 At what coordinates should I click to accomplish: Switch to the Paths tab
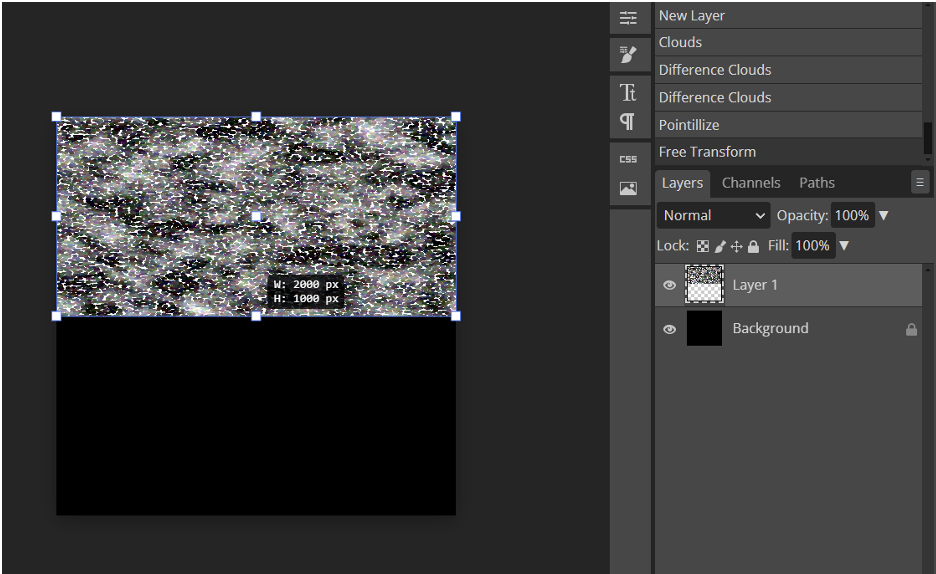point(816,183)
